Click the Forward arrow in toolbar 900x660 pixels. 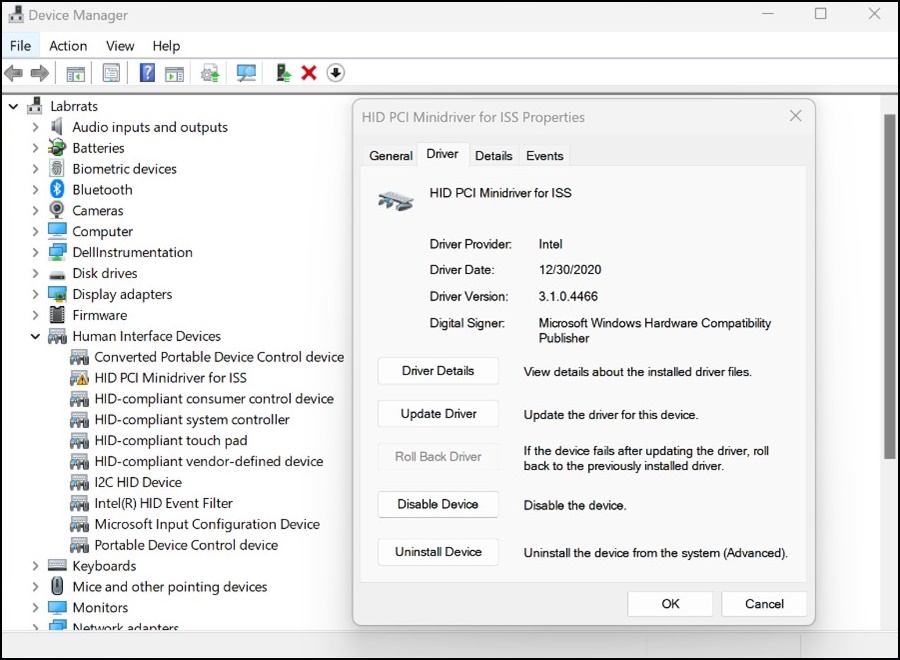click(x=39, y=73)
